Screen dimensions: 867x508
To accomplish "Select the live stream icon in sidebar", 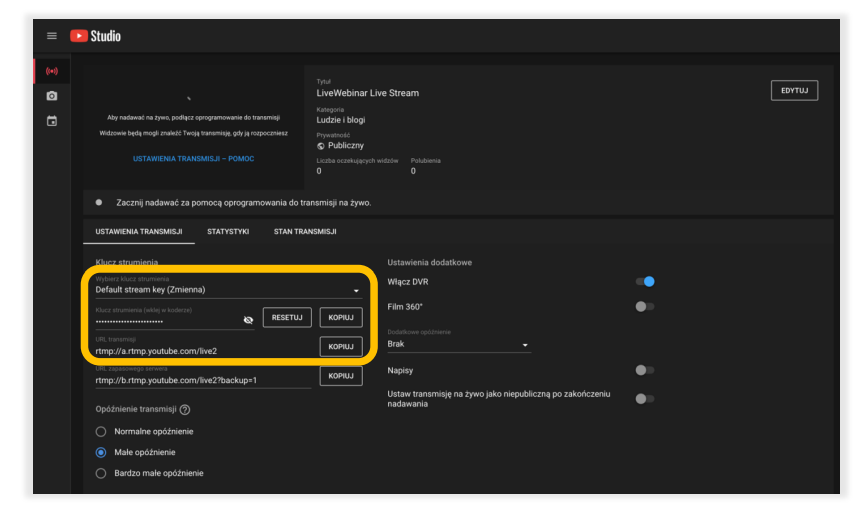I will (x=52, y=72).
